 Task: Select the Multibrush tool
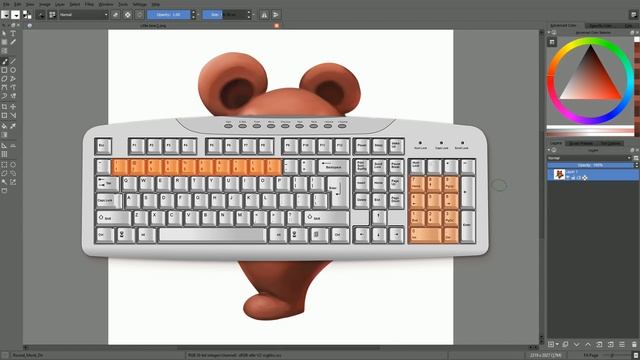tap(13, 96)
